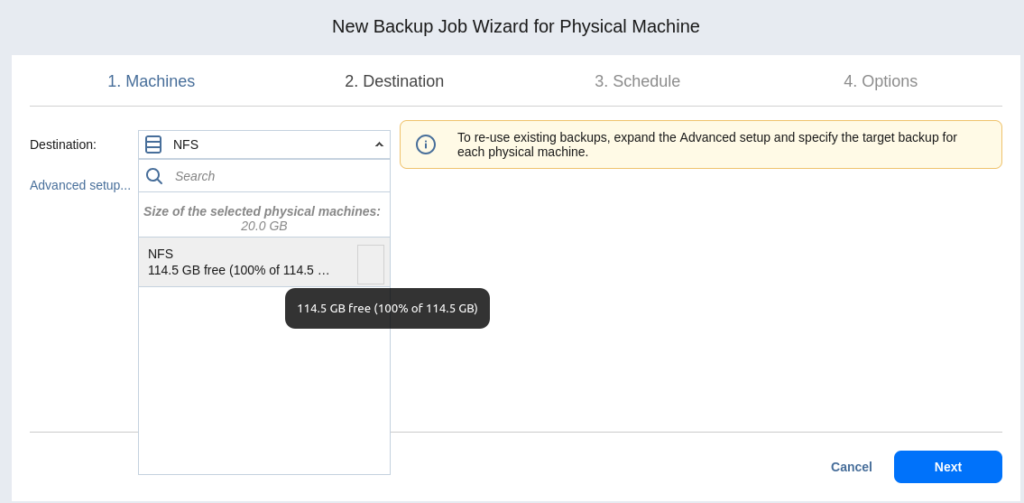The image size is (1024, 503).
Task: Select the NFS repository list entry
Action: [240, 262]
